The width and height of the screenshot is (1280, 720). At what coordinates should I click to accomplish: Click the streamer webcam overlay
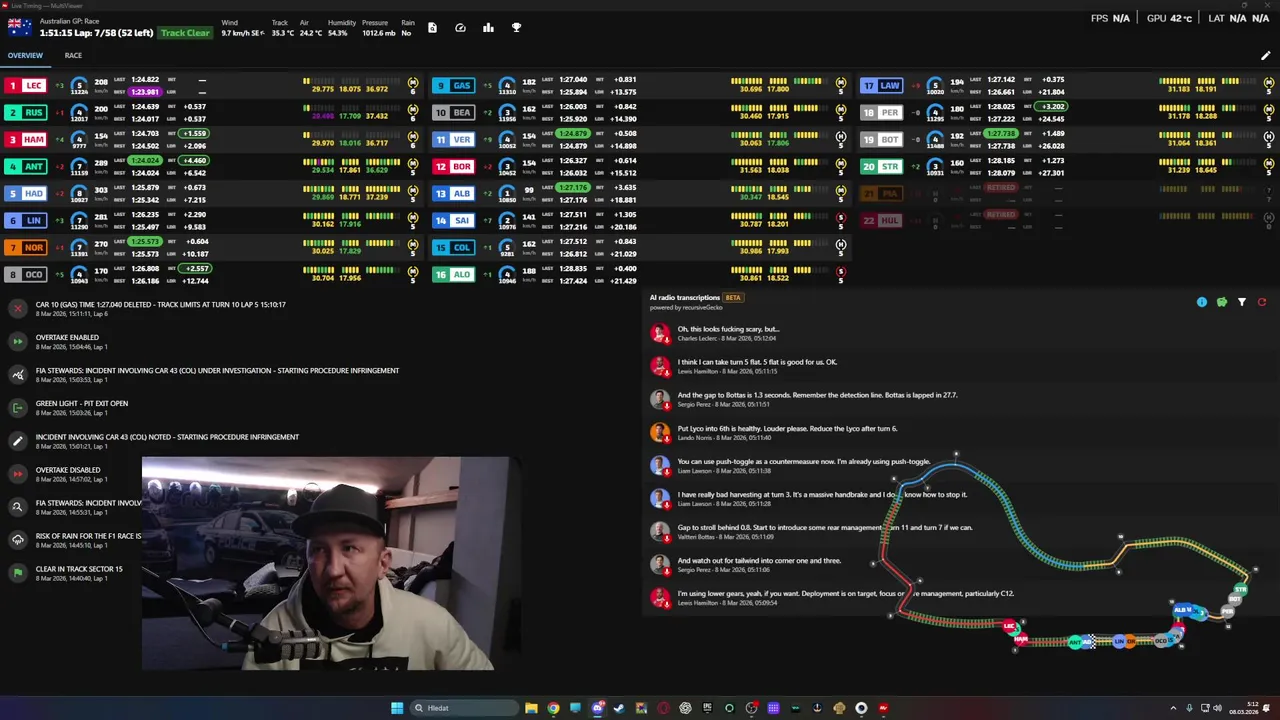331,564
